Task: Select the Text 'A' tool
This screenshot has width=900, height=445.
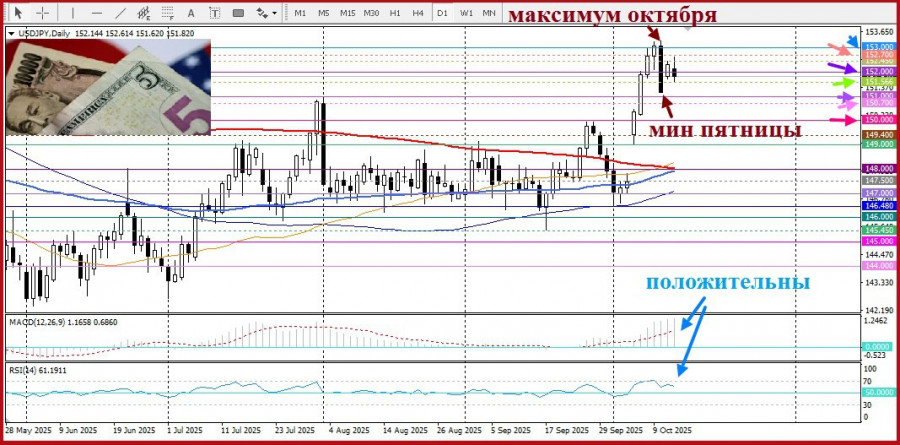Action: pyautogui.click(x=191, y=12)
